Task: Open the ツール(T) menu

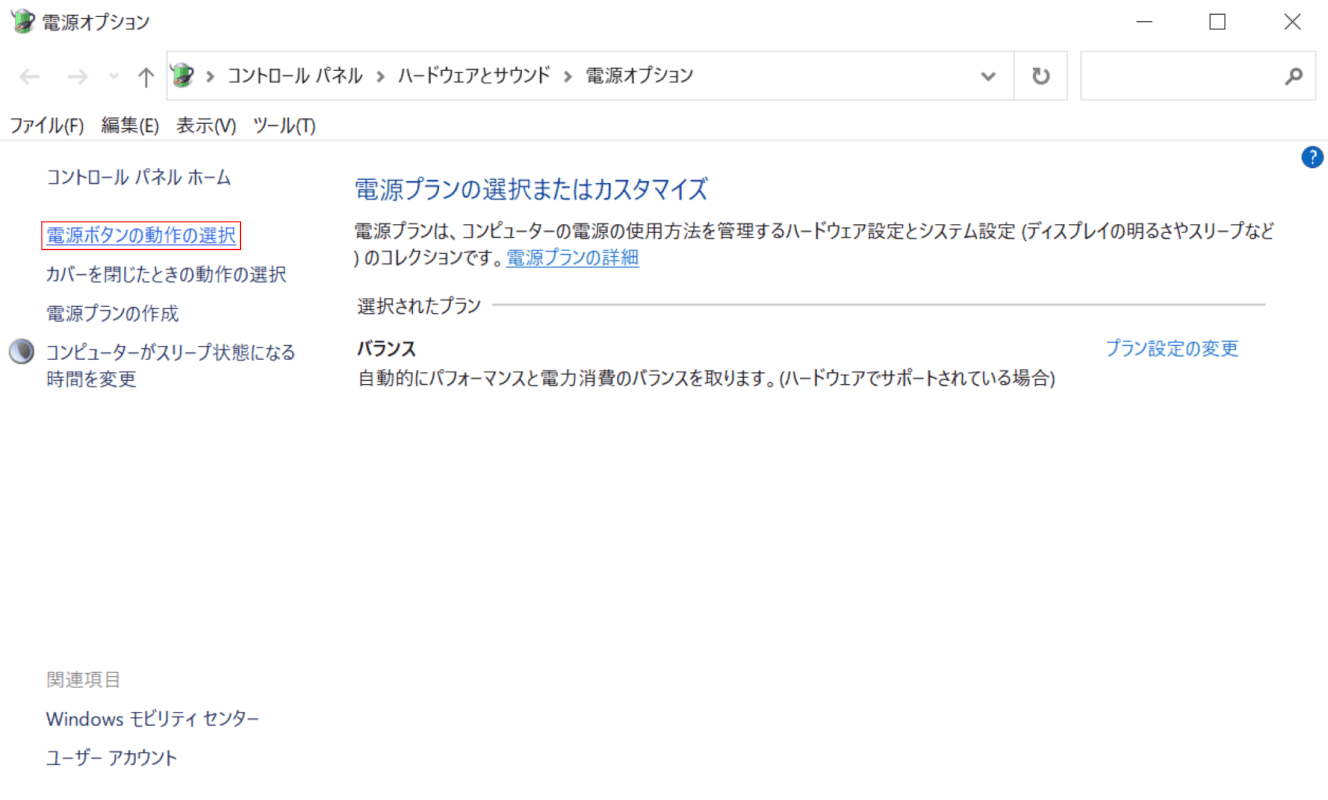Action: (284, 125)
